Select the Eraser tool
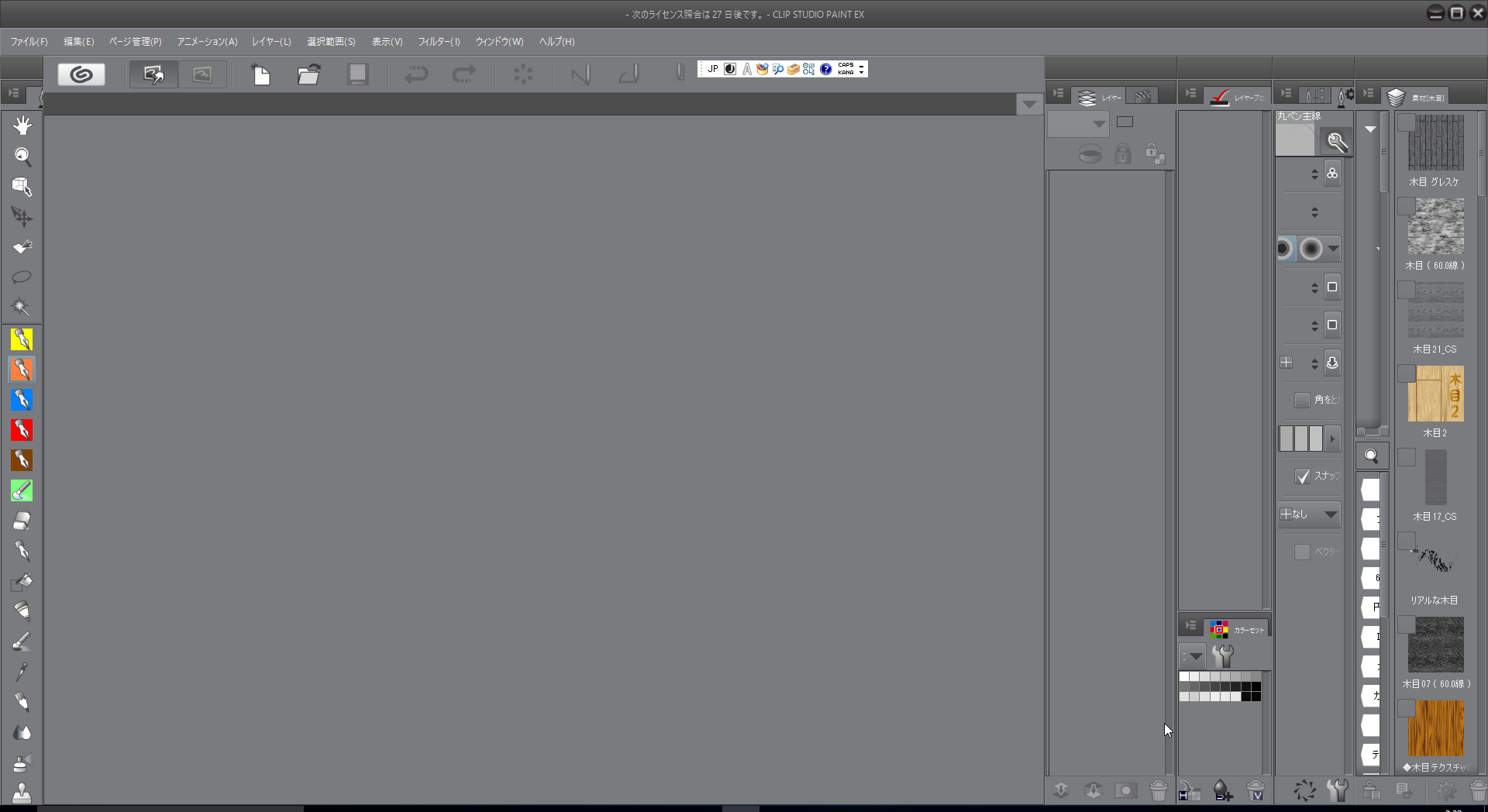 [22, 521]
